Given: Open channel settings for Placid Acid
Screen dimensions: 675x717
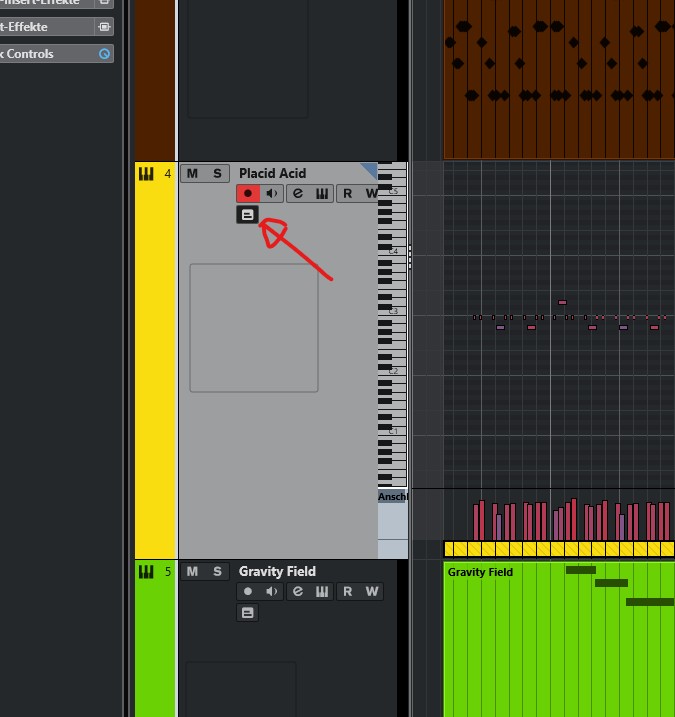Looking at the screenshot, I should point(298,194).
